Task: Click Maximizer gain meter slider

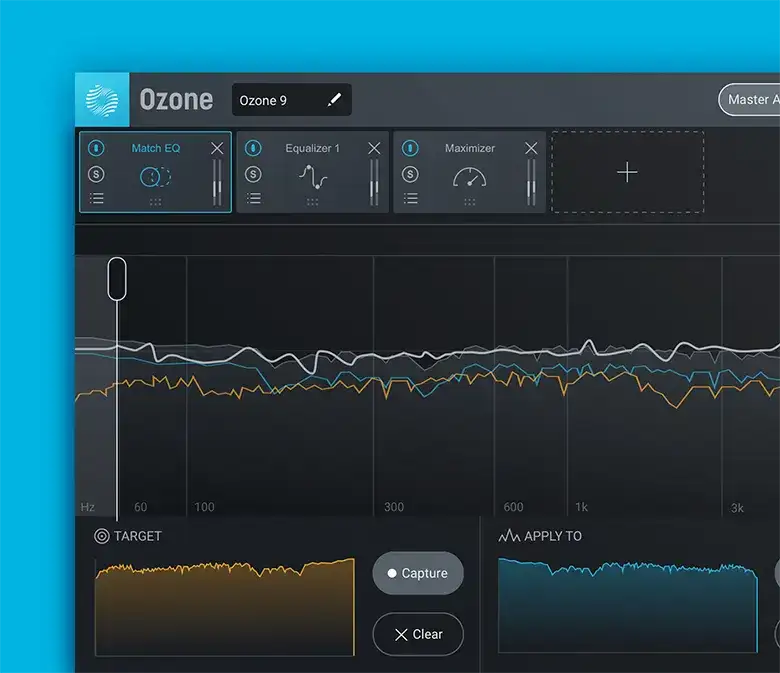Action: pyautogui.click(x=531, y=182)
